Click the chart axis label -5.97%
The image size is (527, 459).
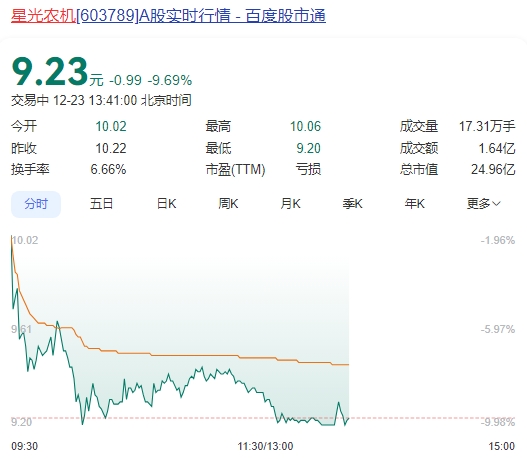(498, 329)
